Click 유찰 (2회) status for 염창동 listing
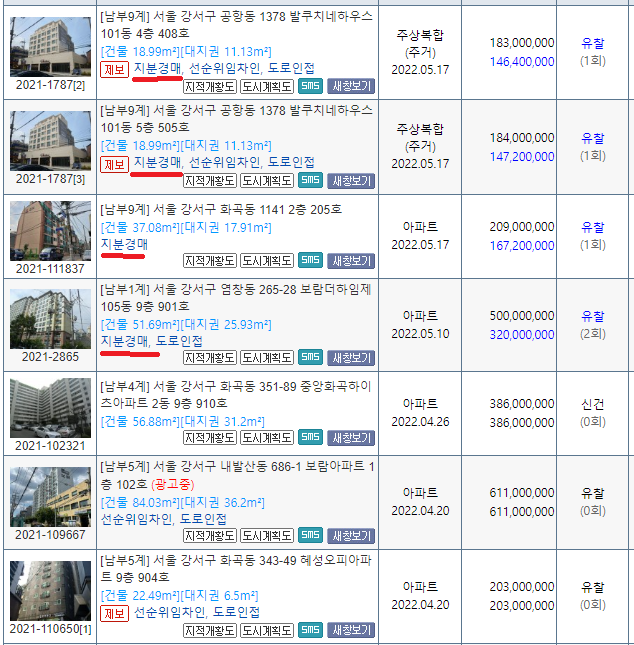The image size is (634, 645). (592, 316)
